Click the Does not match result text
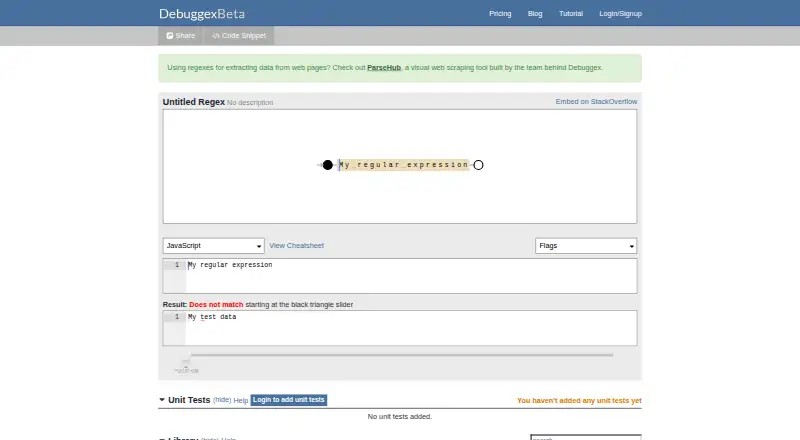The image size is (800, 440). (216, 304)
